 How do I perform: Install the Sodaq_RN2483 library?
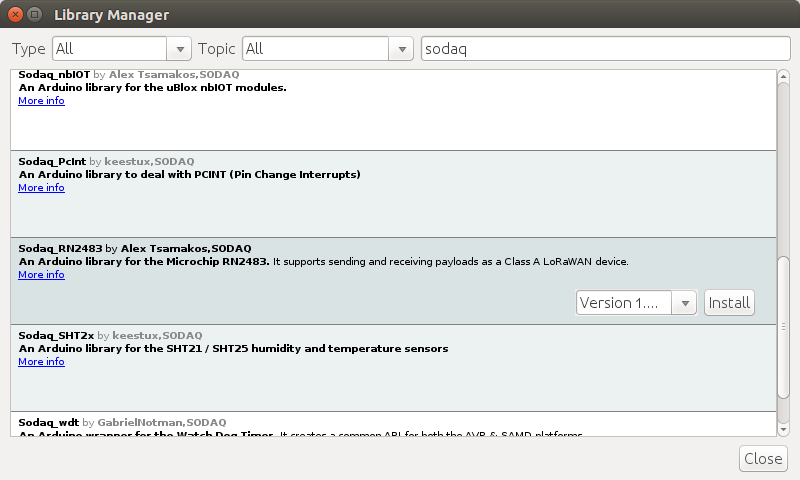pyautogui.click(x=729, y=303)
